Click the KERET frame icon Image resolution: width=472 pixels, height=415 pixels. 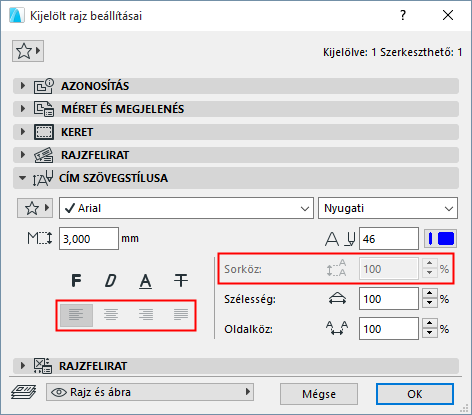[x=43, y=132]
